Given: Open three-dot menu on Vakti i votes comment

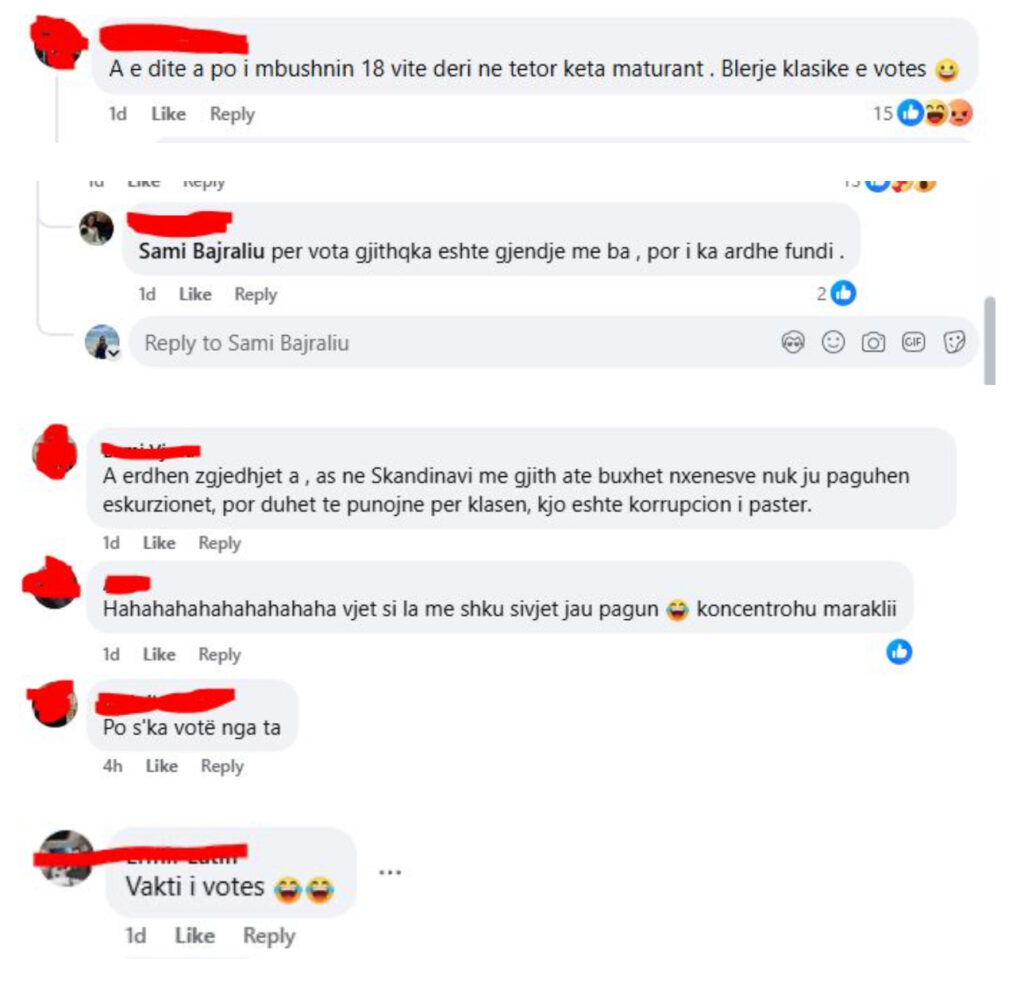Looking at the screenshot, I should 390,872.
